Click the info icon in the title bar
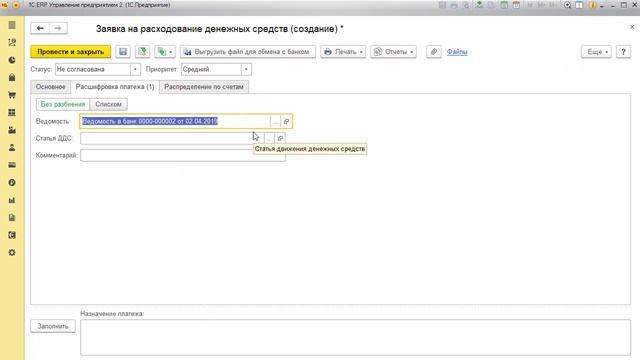This screenshot has width=640, height=360. [x=593, y=5]
